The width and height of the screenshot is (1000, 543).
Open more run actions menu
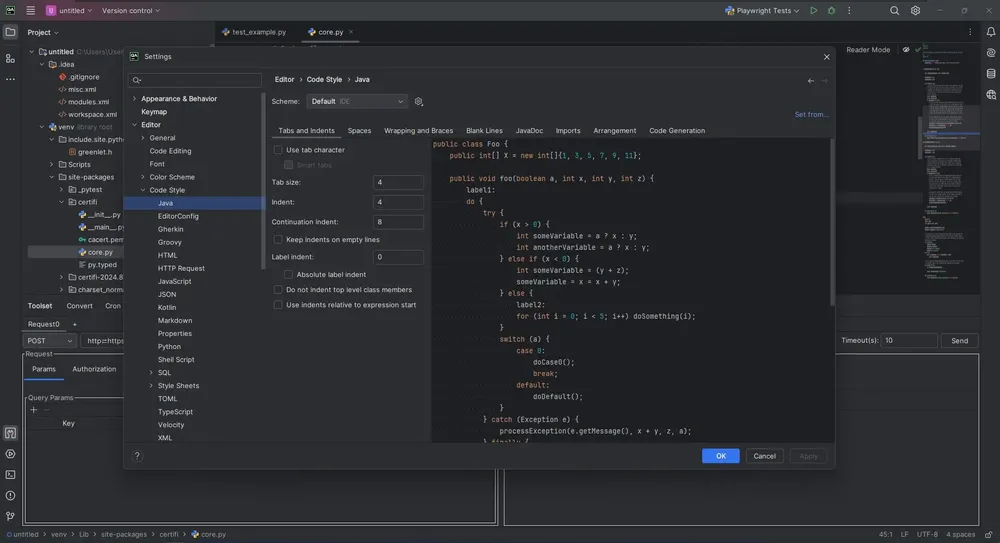(x=849, y=11)
